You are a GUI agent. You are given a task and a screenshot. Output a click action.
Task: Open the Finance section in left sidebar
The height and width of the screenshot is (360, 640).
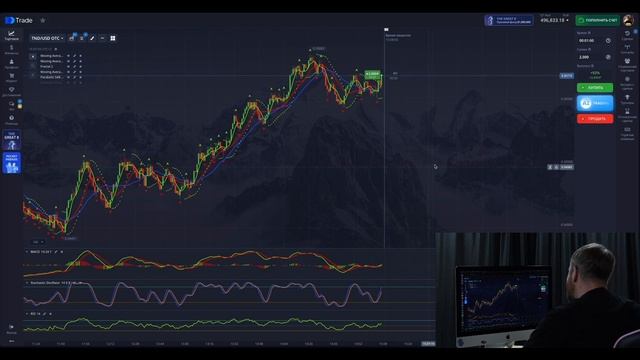pyautogui.click(x=11, y=50)
